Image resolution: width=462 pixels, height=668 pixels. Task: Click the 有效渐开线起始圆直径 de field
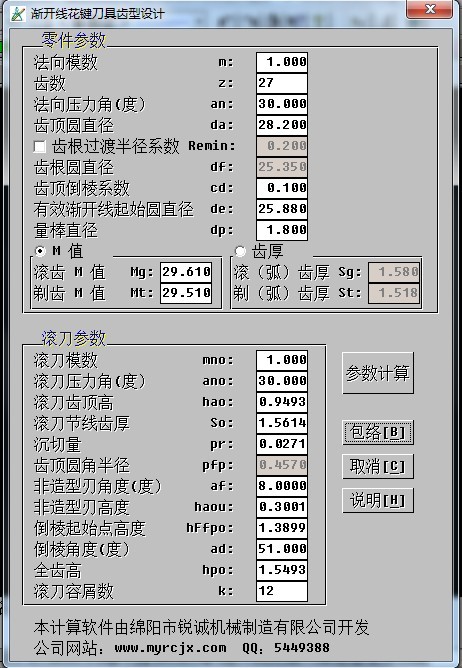282,209
